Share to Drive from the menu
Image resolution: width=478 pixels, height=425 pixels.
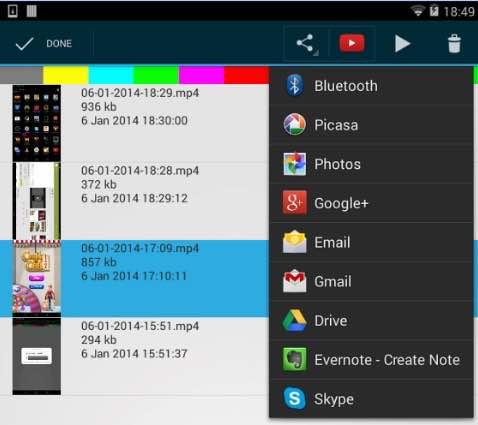tap(371, 320)
